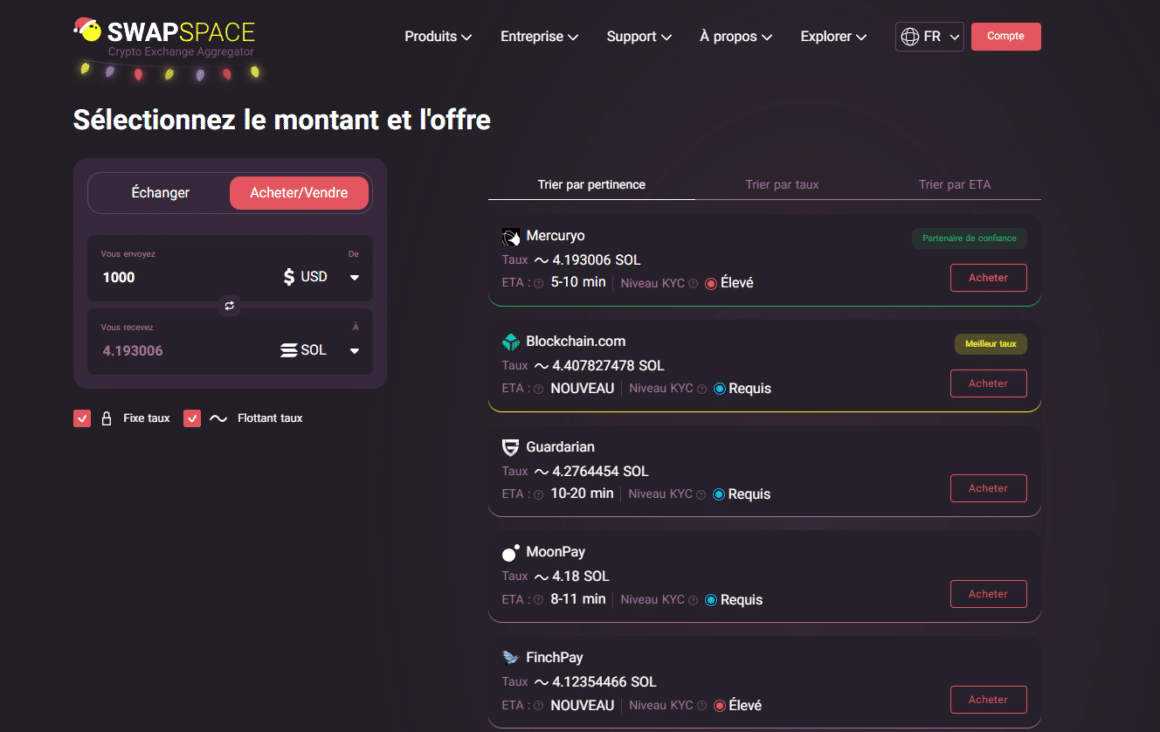1160x732 pixels.
Task: Click Acheter on the Blockchain.com offer
Action: point(988,383)
